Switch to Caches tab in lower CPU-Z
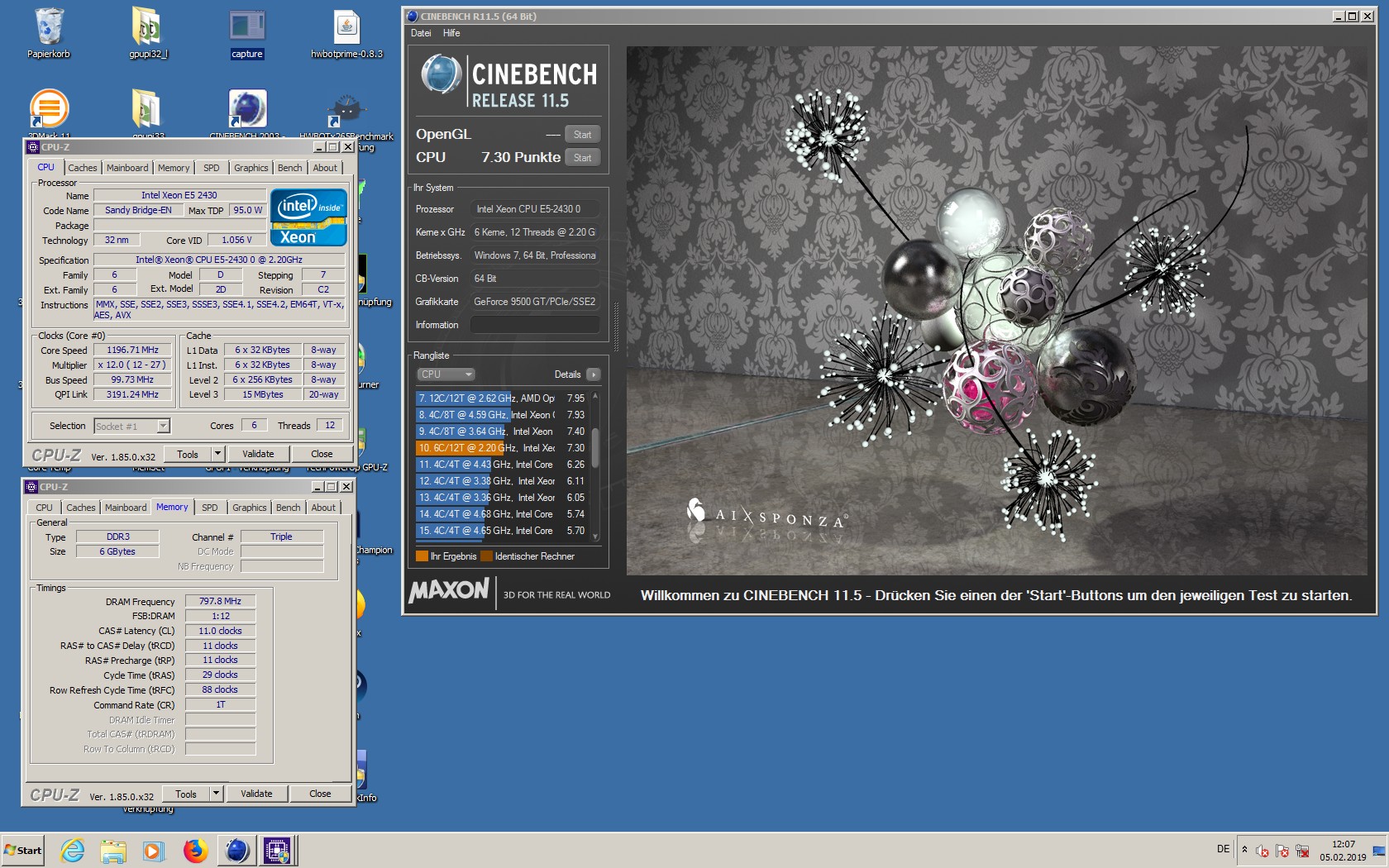This screenshot has width=1389, height=868. (81, 508)
